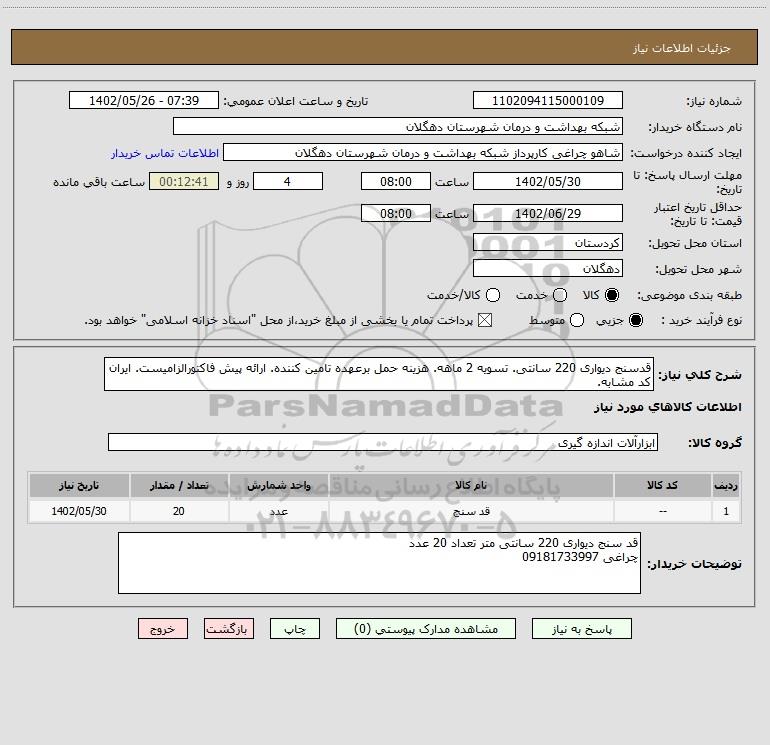Toggle Islamic treasury payment checkbox

point(485,320)
